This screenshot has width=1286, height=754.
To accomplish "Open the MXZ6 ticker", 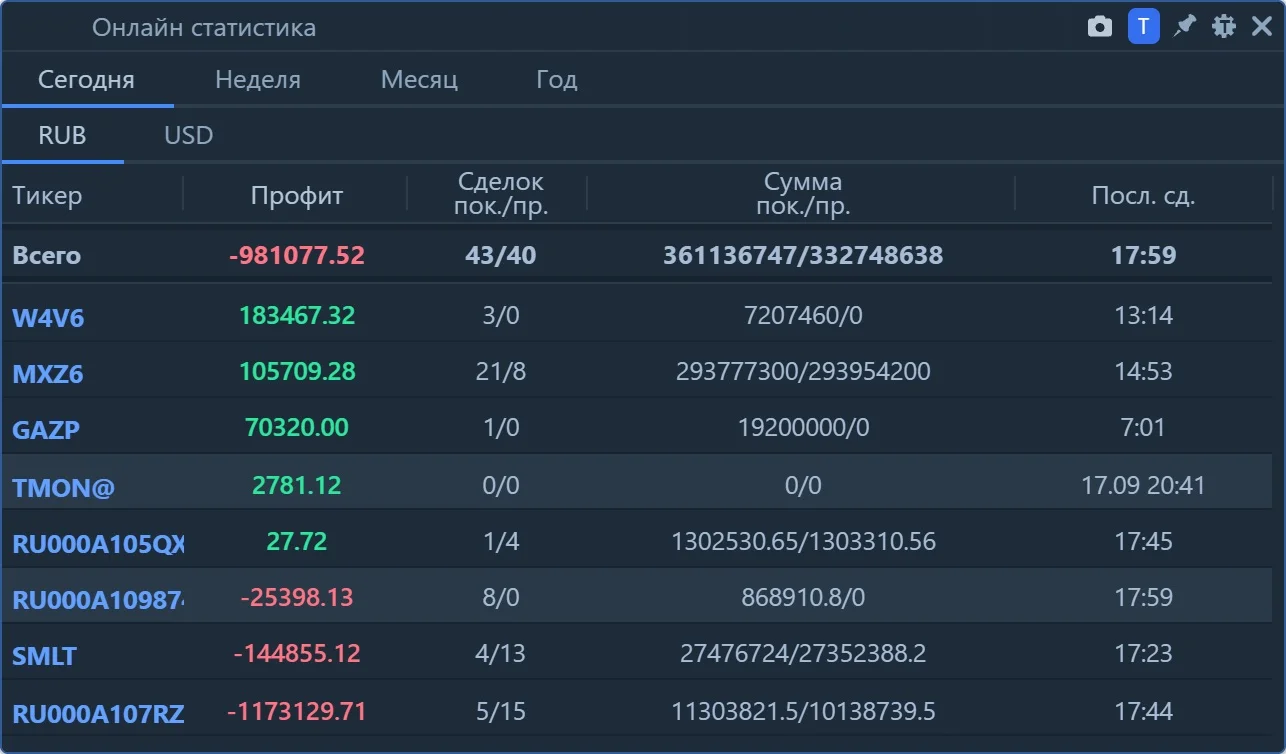I will 47,374.
